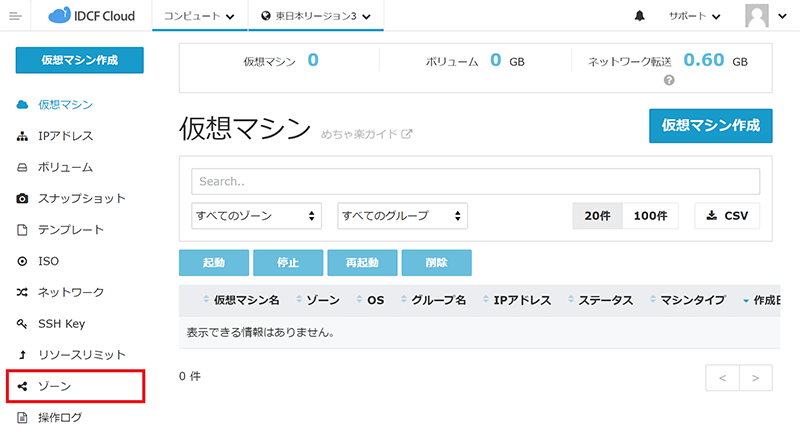800x438 pixels.
Task: Click the user avatar icon
Action: point(758,16)
